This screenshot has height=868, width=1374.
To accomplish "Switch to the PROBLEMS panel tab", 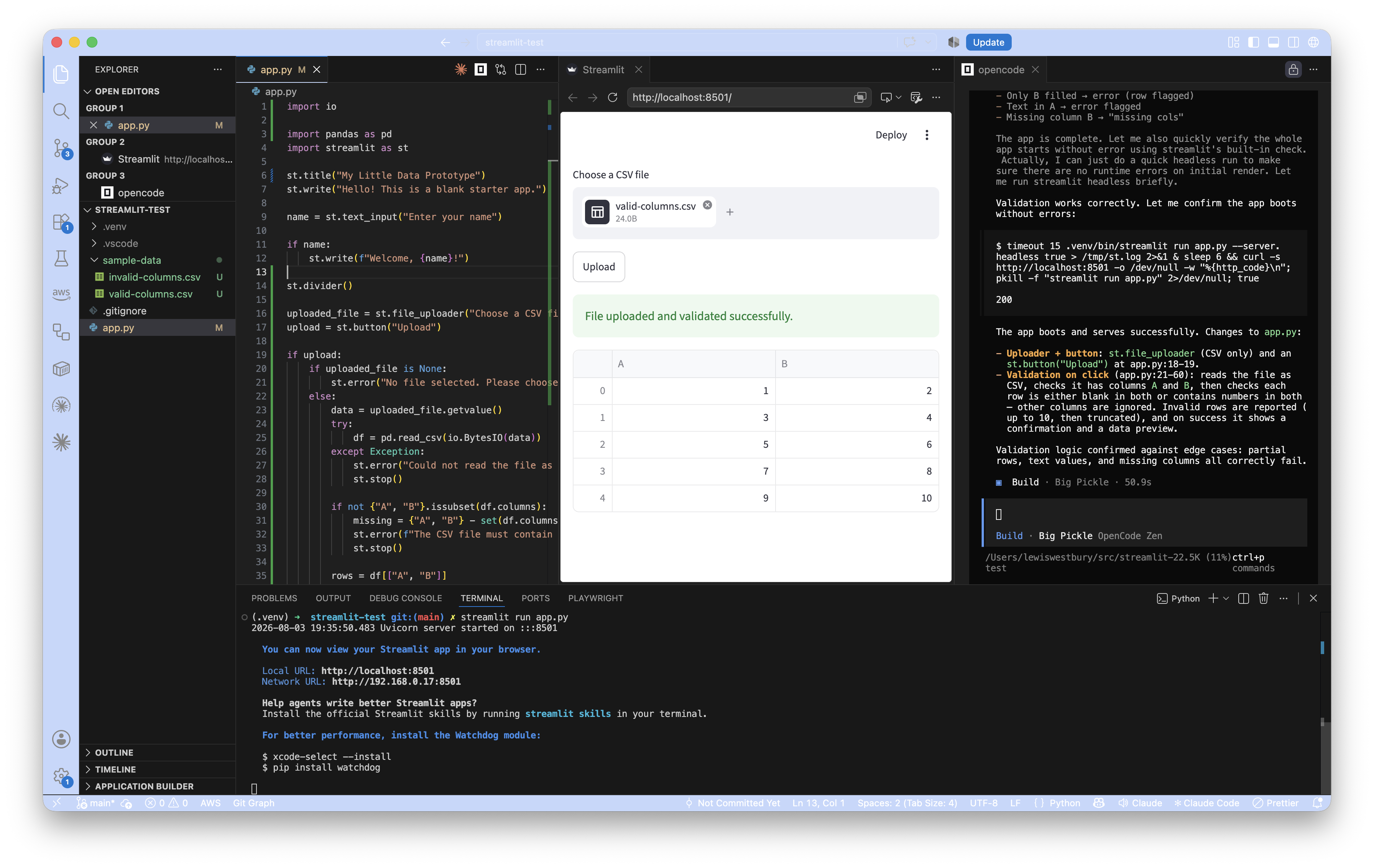I will [x=274, y=598].
